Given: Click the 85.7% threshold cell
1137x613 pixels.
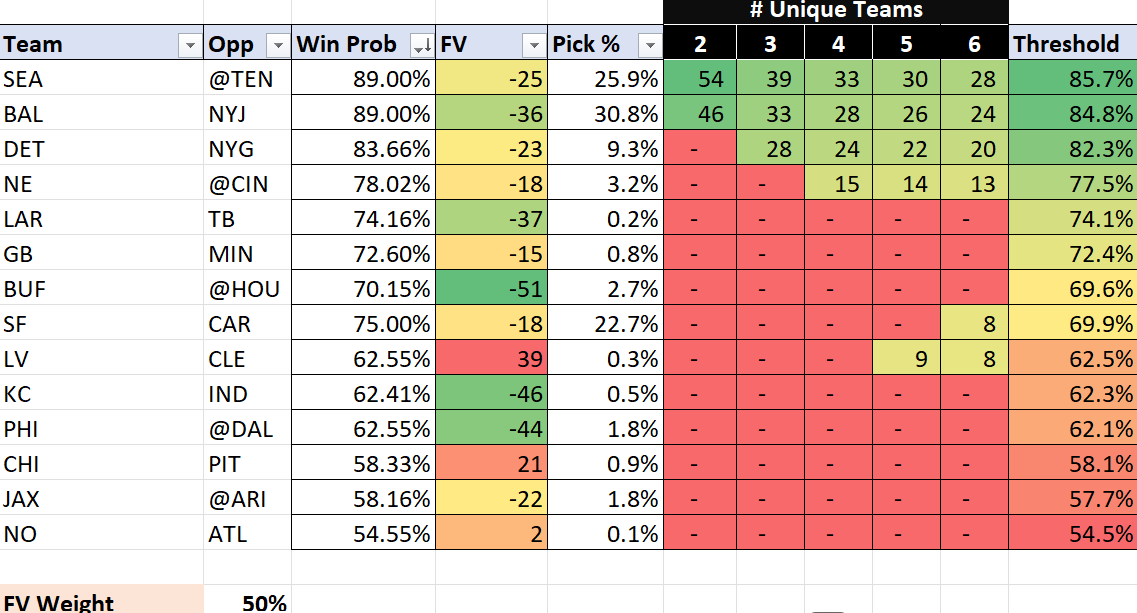Looking at the screenshot, I should pyautogui.click(x=1071, y=79).
